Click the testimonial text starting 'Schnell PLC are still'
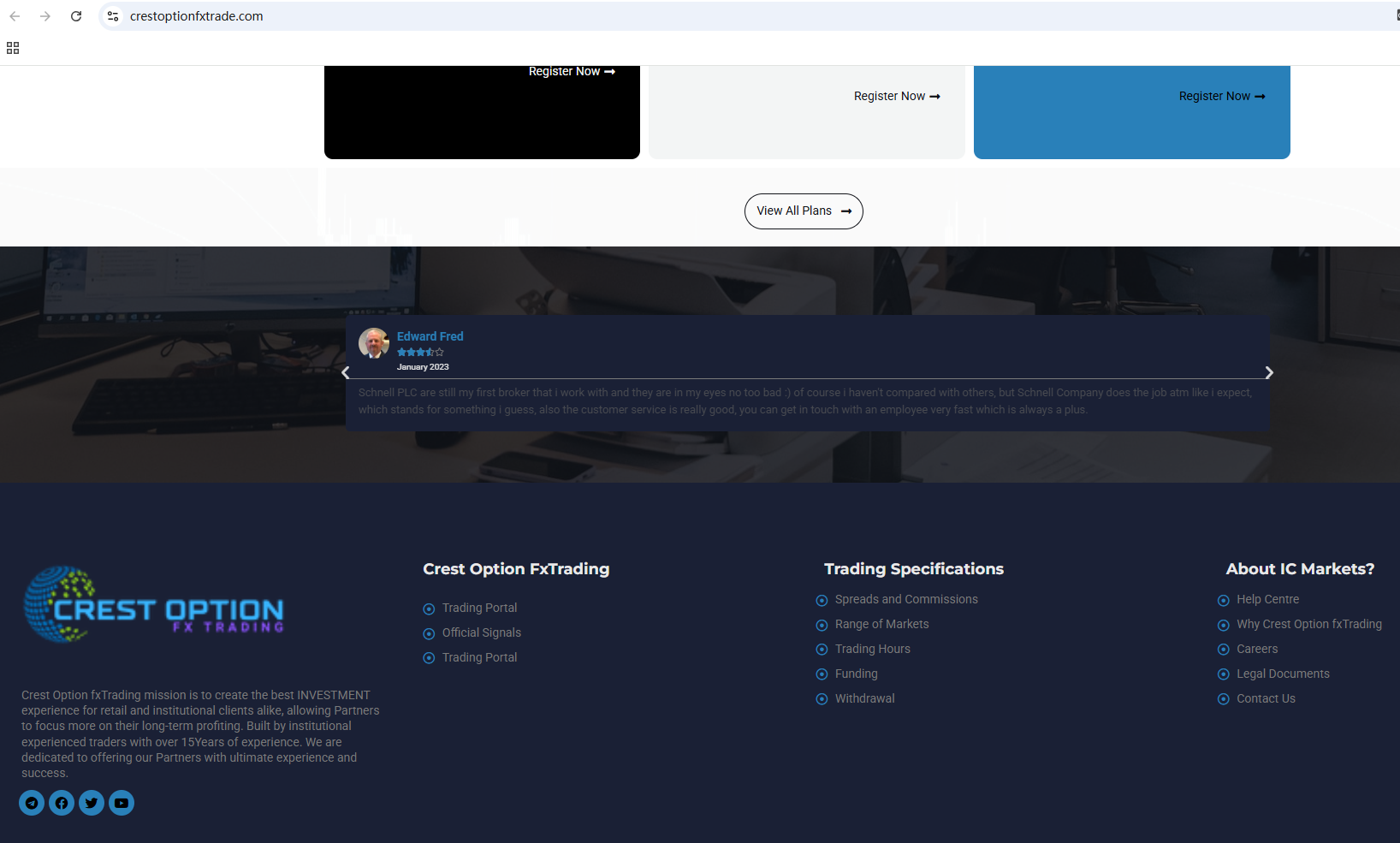 pyautogui.click(x=805, y=401)
